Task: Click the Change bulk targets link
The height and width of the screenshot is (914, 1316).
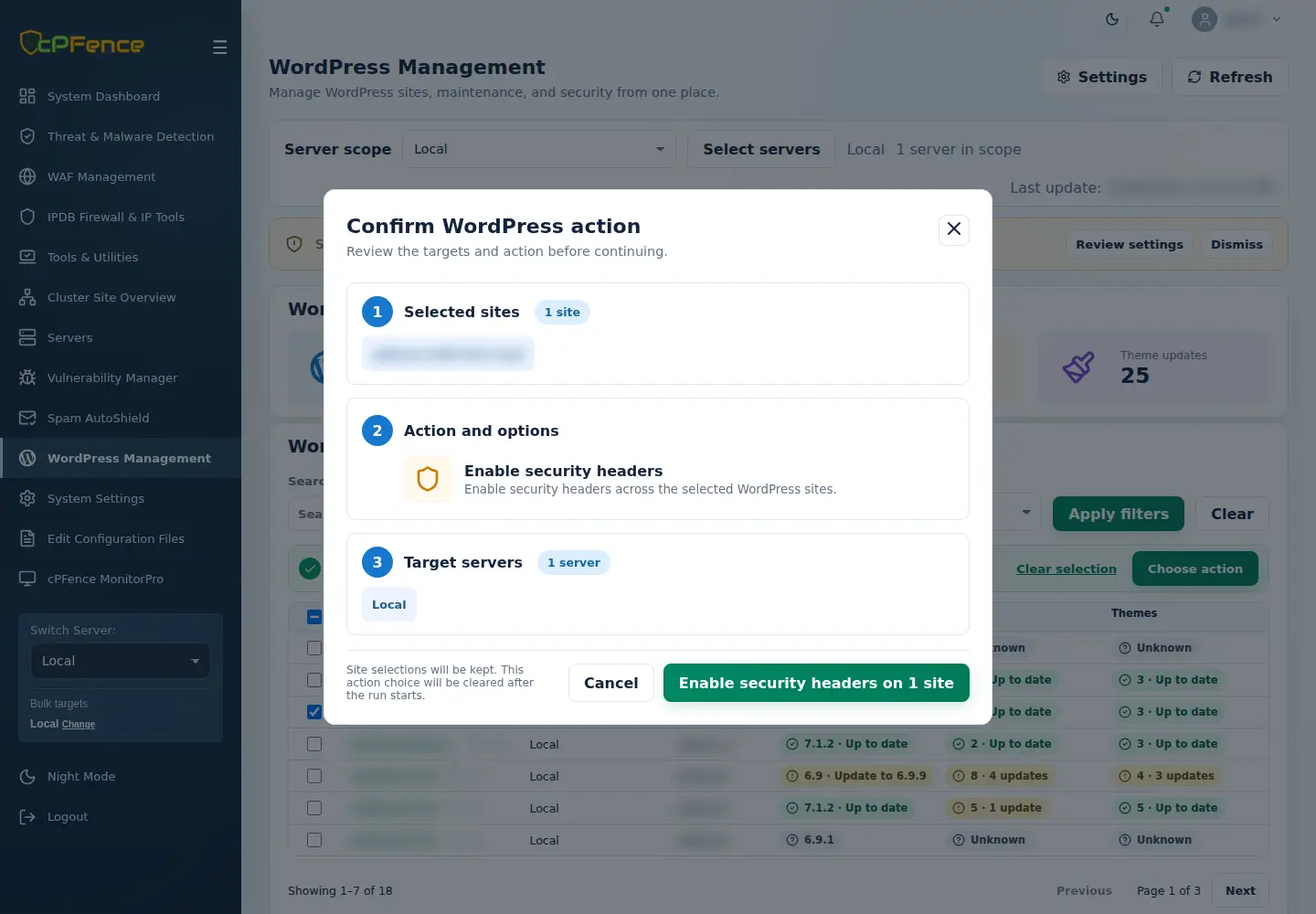Action: (79, 724)
